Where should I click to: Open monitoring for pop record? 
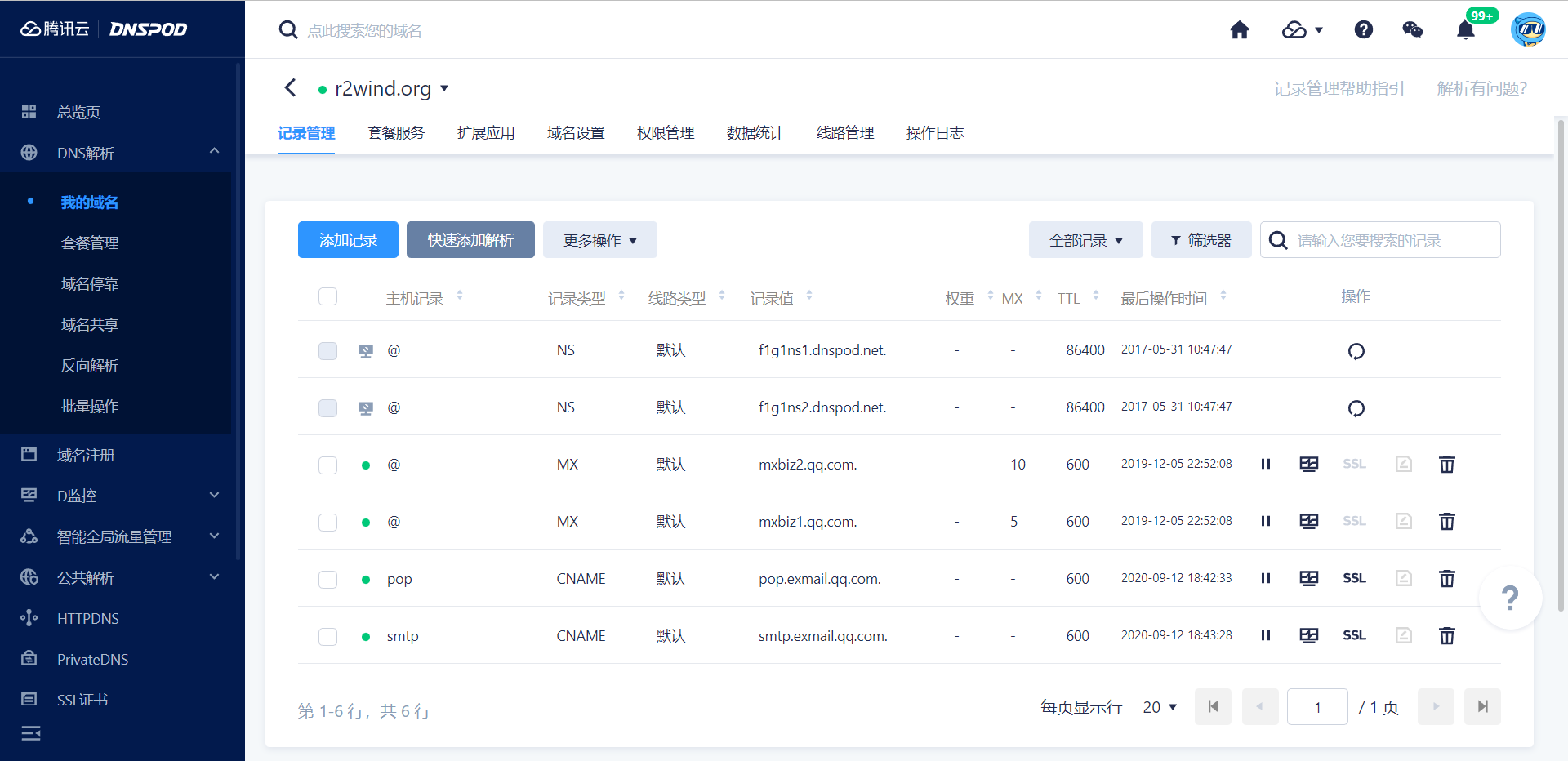(x=1308, y=578)
